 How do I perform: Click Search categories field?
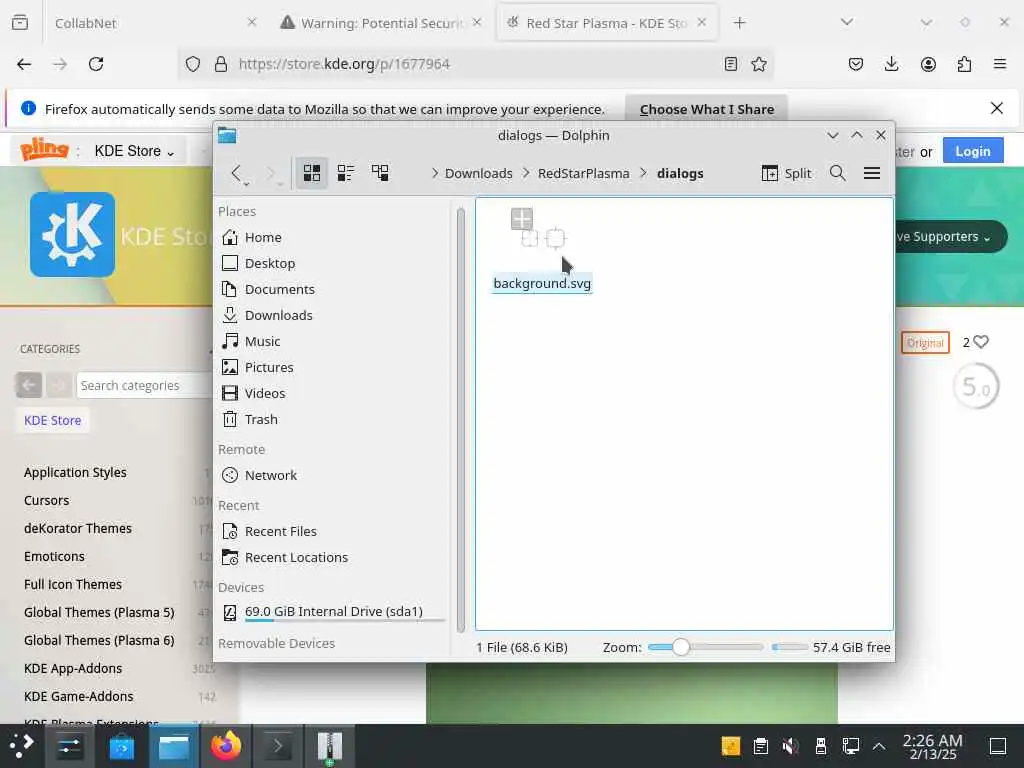click(x=144, y=385)
